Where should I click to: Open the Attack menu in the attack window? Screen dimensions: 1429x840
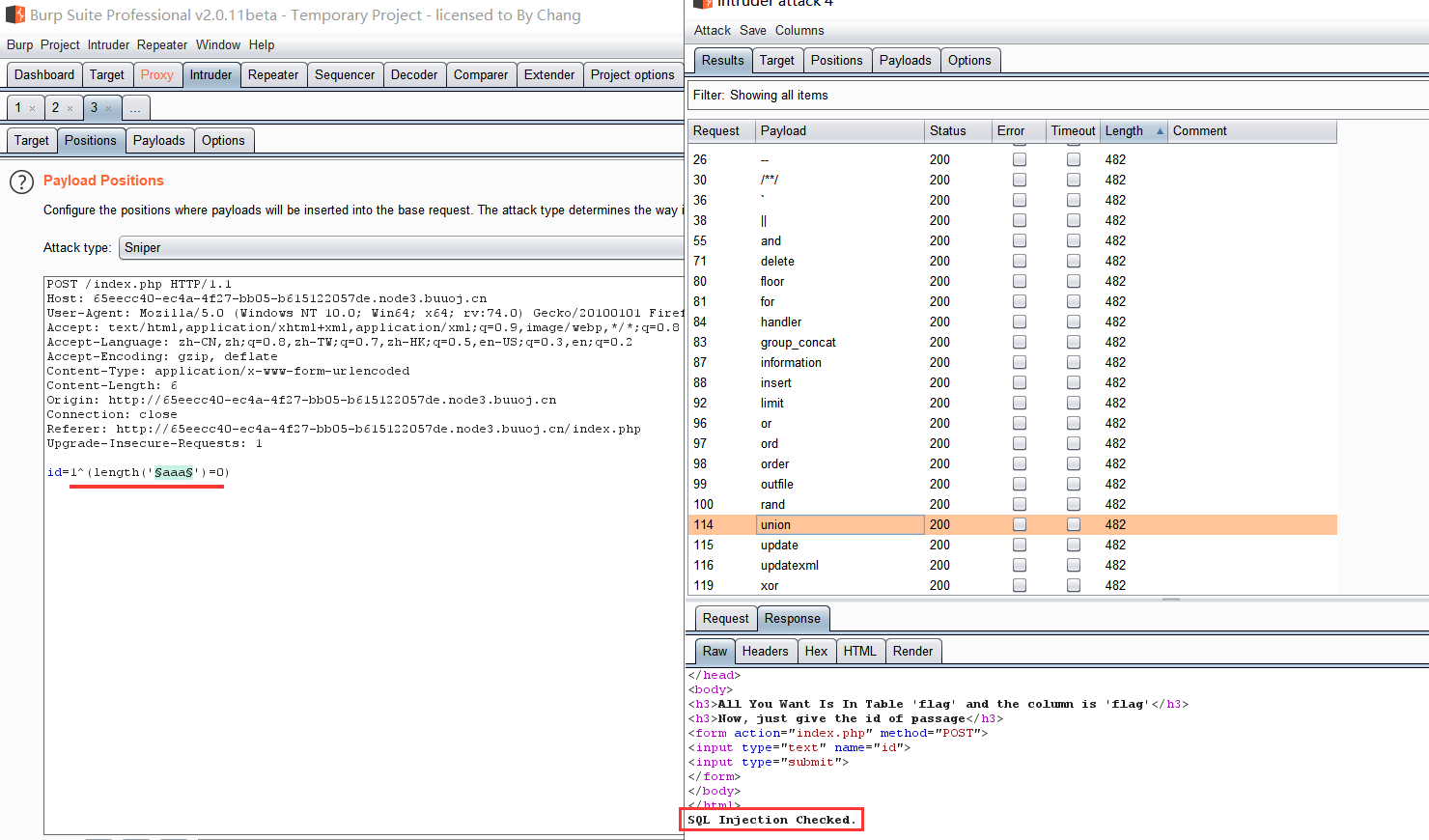[713, 31]
